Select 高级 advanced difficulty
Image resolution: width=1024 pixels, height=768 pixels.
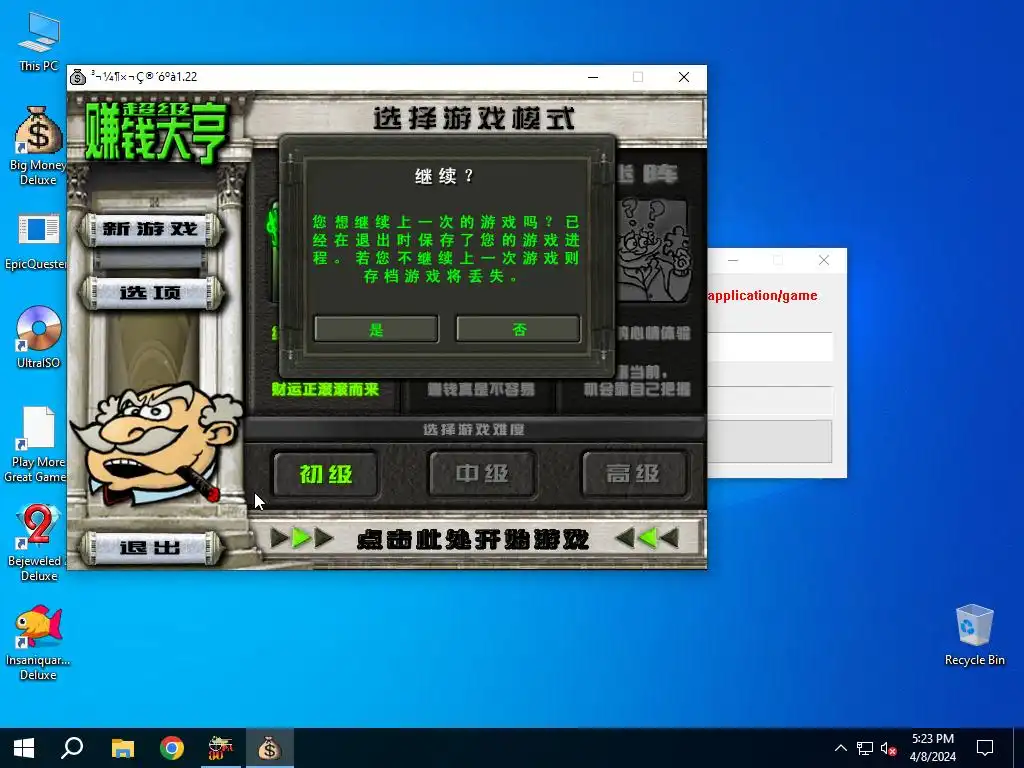point(633,473)
